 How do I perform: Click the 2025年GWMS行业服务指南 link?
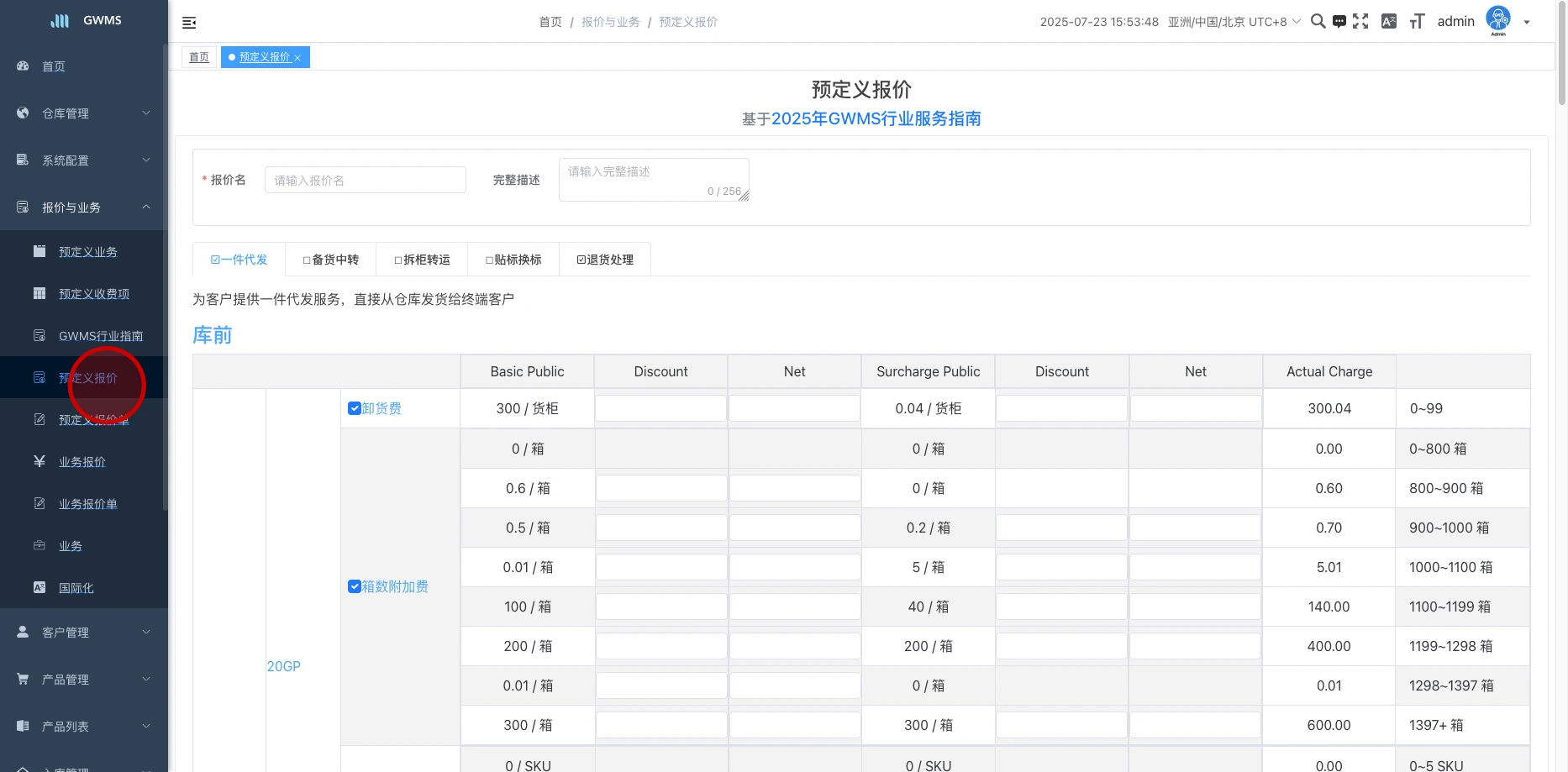click(876, 118)
